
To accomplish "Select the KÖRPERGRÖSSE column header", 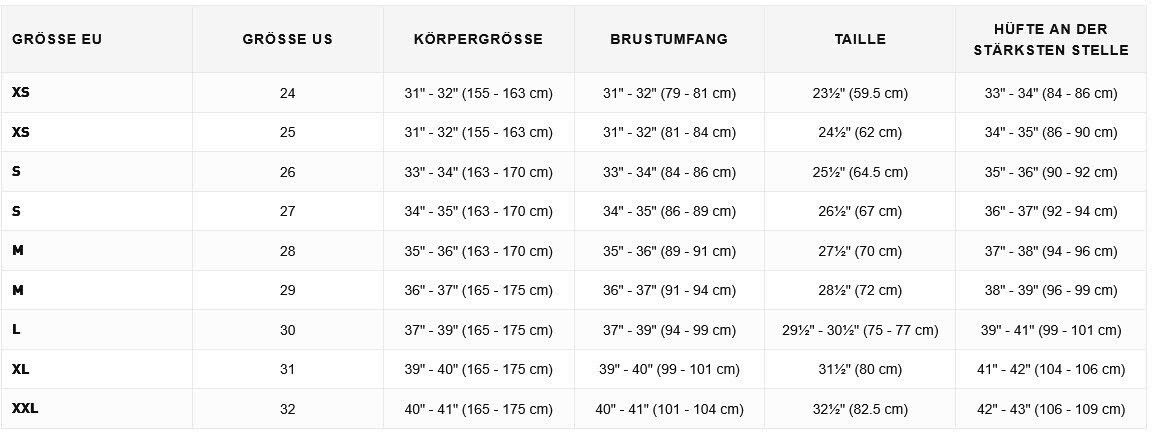I will click(478, 40).
